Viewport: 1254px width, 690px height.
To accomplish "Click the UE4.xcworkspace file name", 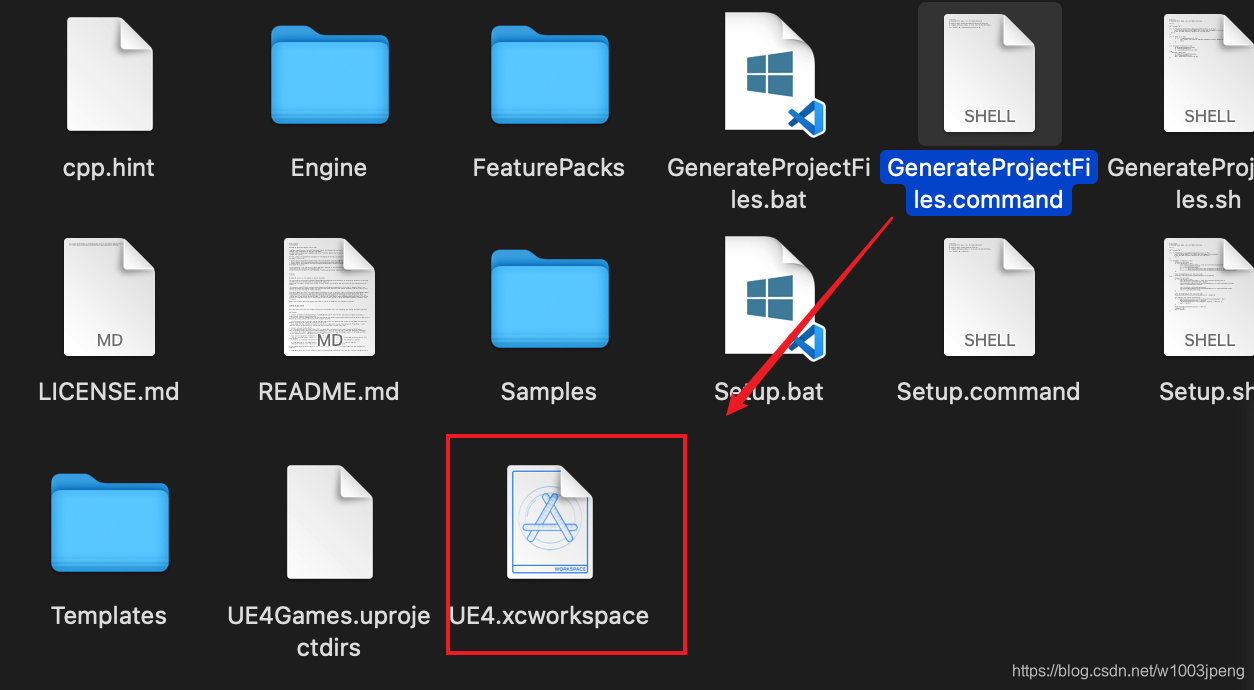I will tap(549, 615).
